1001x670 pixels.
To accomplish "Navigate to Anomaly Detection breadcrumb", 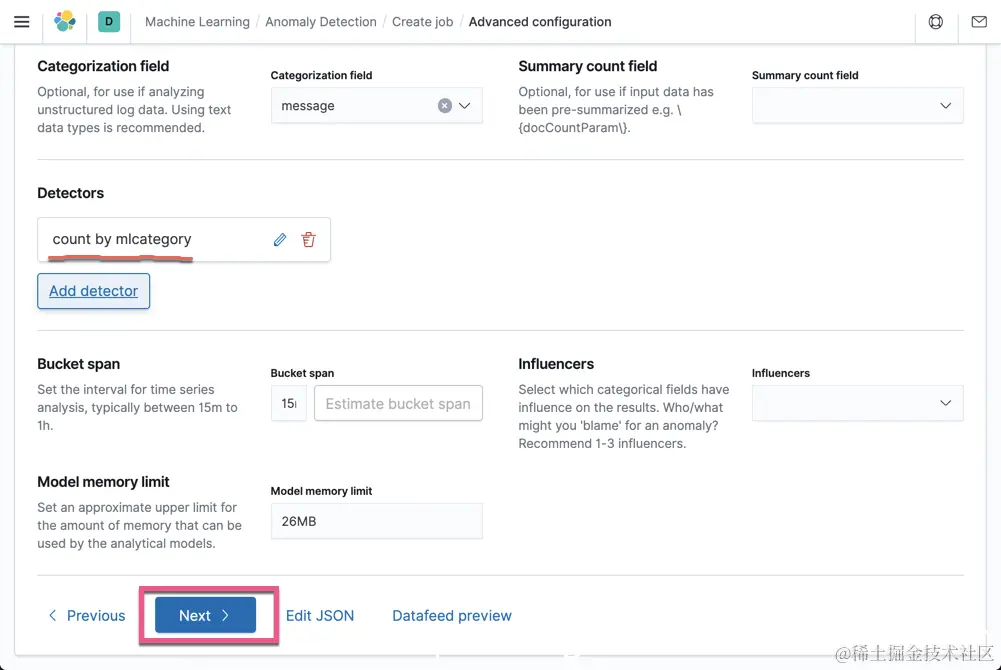I will coord(321,21).
